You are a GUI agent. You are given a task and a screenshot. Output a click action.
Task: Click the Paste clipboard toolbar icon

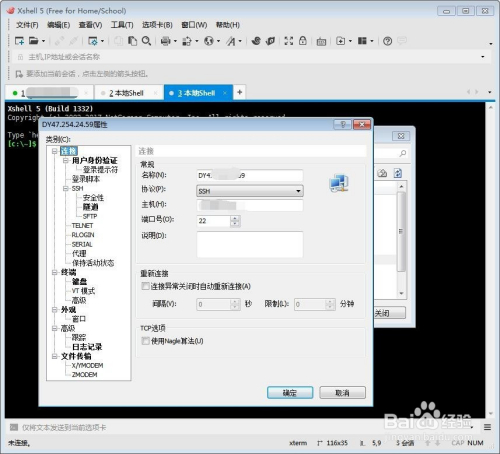click(132, 41)
